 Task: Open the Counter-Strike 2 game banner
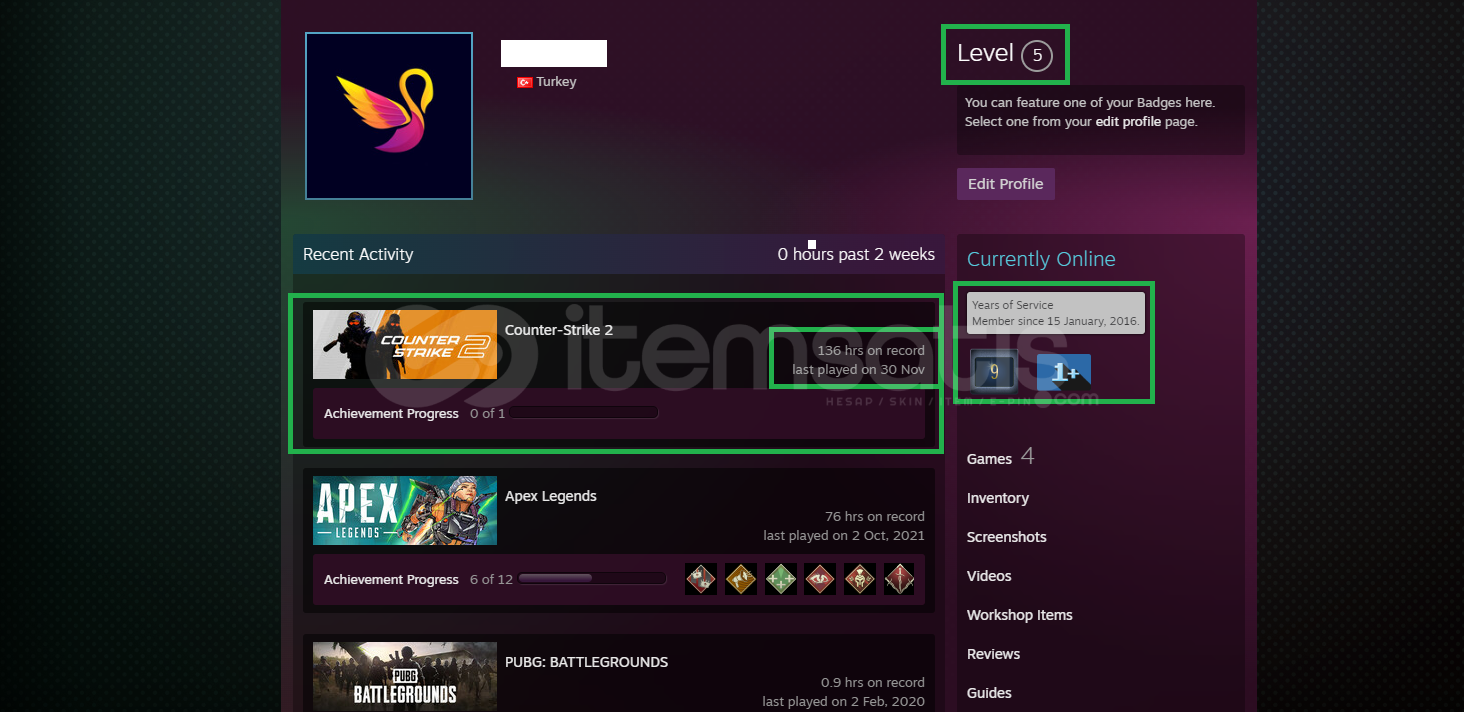(405, 344)
